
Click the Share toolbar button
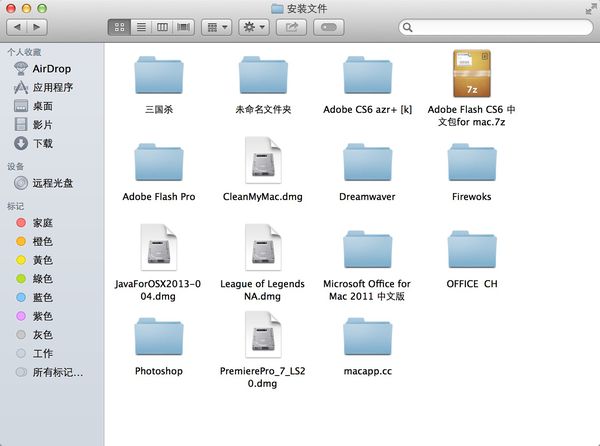291,27
